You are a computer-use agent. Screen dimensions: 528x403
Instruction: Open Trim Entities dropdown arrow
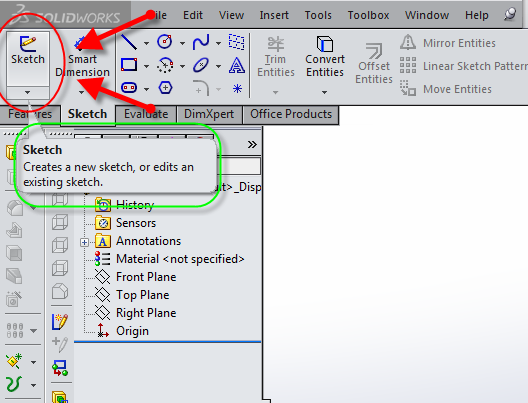275,92
